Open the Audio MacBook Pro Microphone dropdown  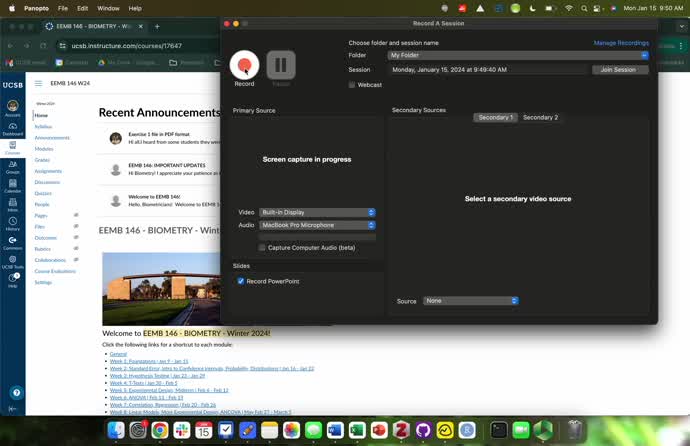[x=317, y=225]
